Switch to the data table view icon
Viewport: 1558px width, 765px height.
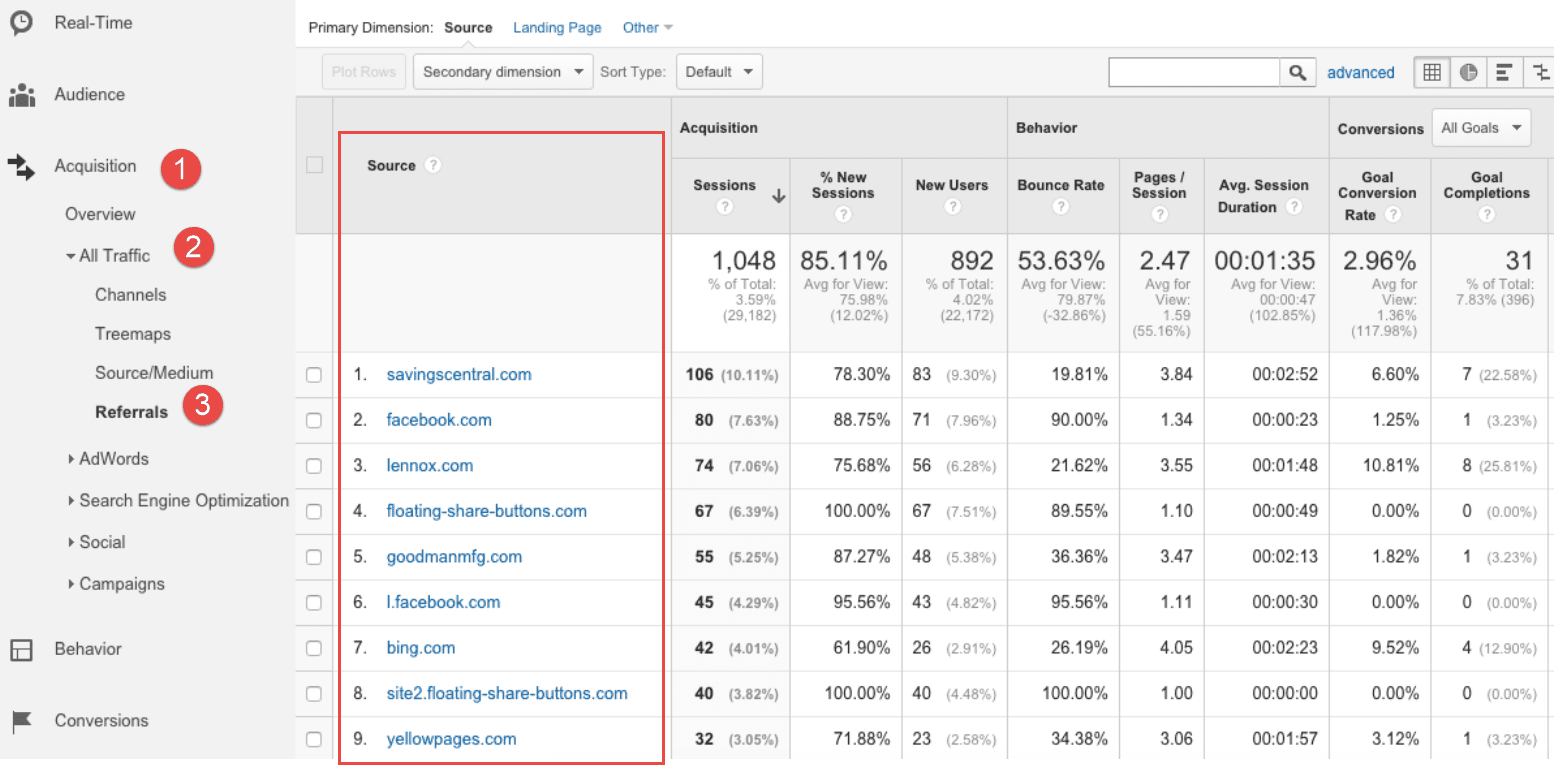point(1432,72)
